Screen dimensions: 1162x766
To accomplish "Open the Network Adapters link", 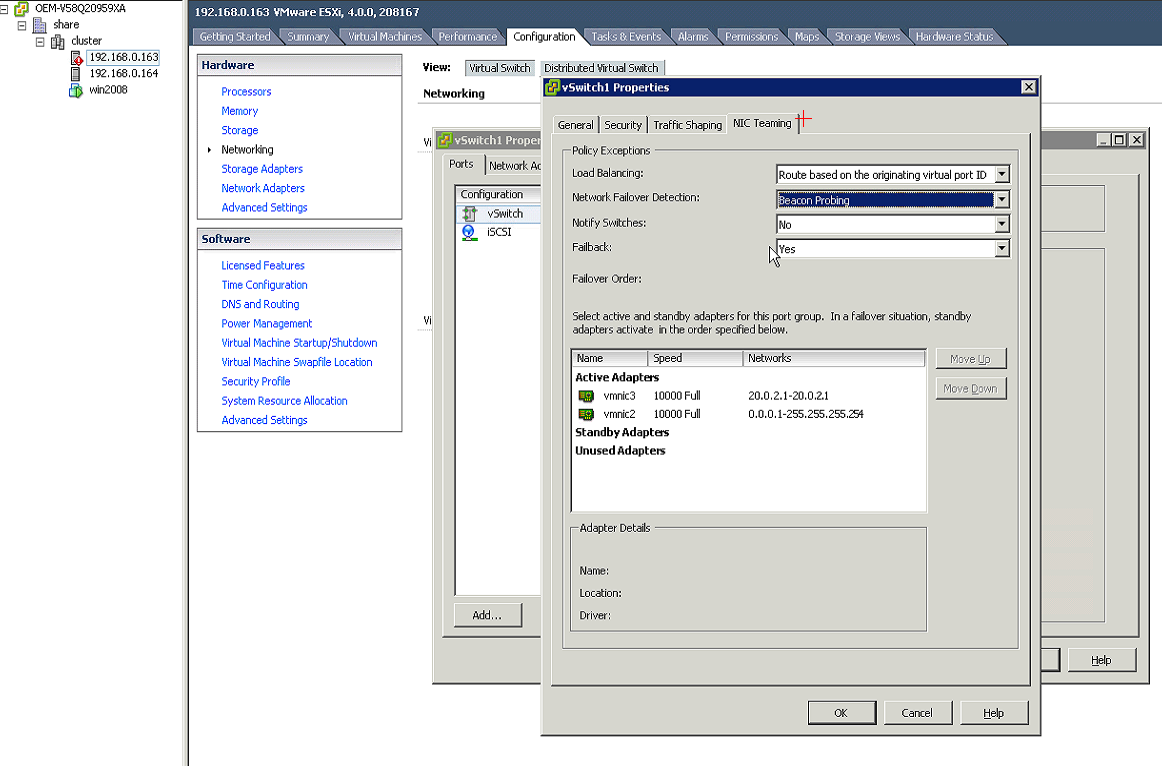I will (x=262, y=188).
